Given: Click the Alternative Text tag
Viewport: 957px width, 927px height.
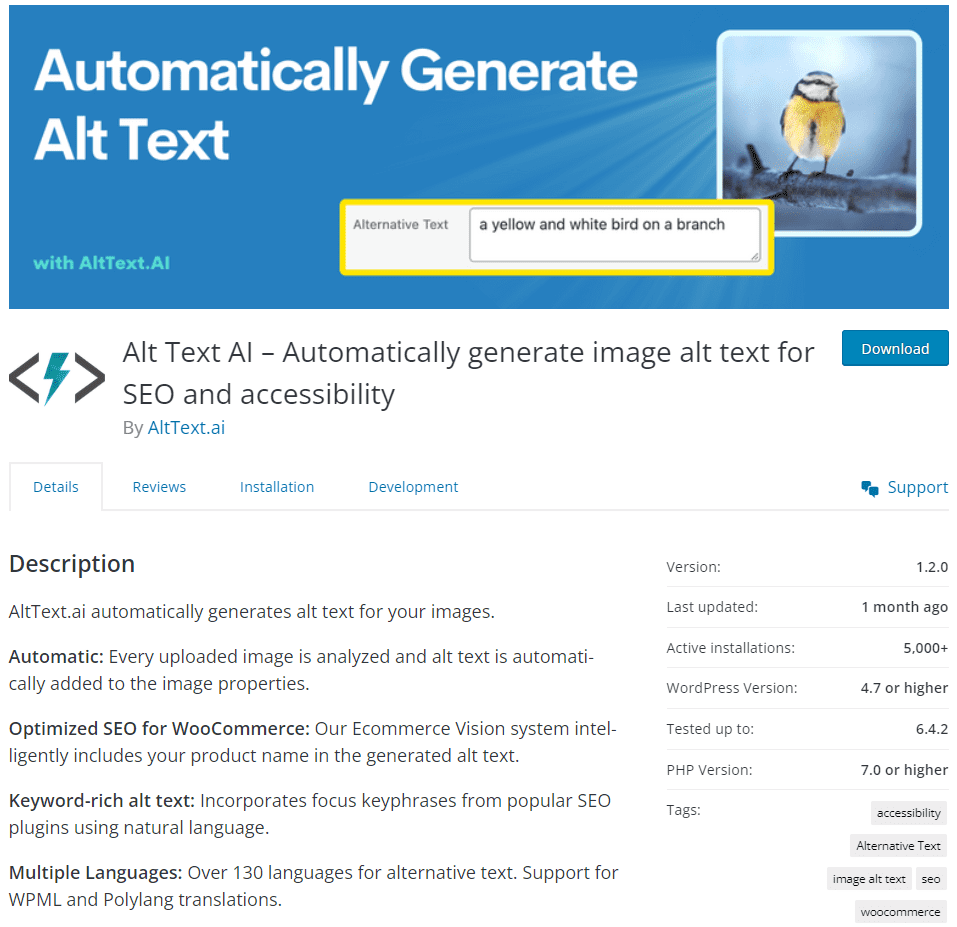Looking at the screenshot, I should (898, 846).
